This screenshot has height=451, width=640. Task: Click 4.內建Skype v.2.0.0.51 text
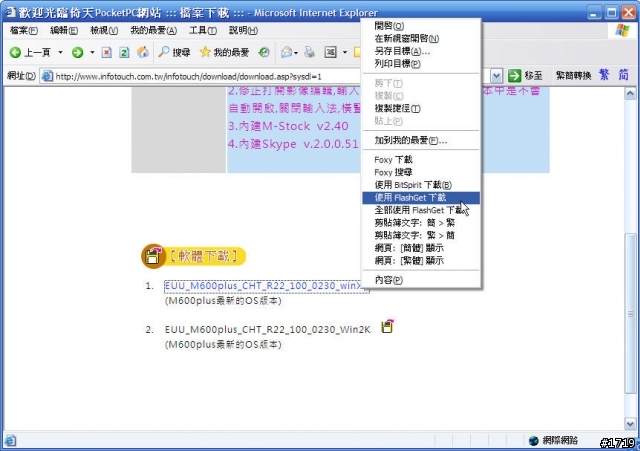pyautogui.click(x=293, y=144)
